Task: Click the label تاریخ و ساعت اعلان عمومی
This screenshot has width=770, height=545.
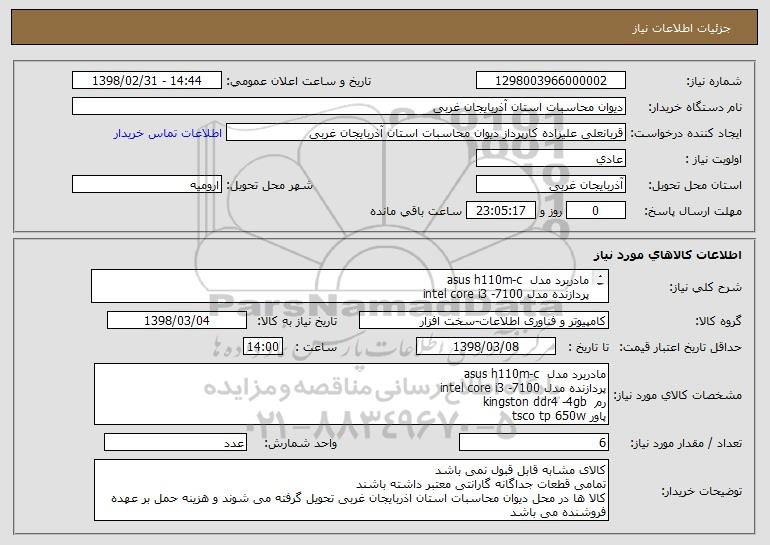Action: point(299,81)
